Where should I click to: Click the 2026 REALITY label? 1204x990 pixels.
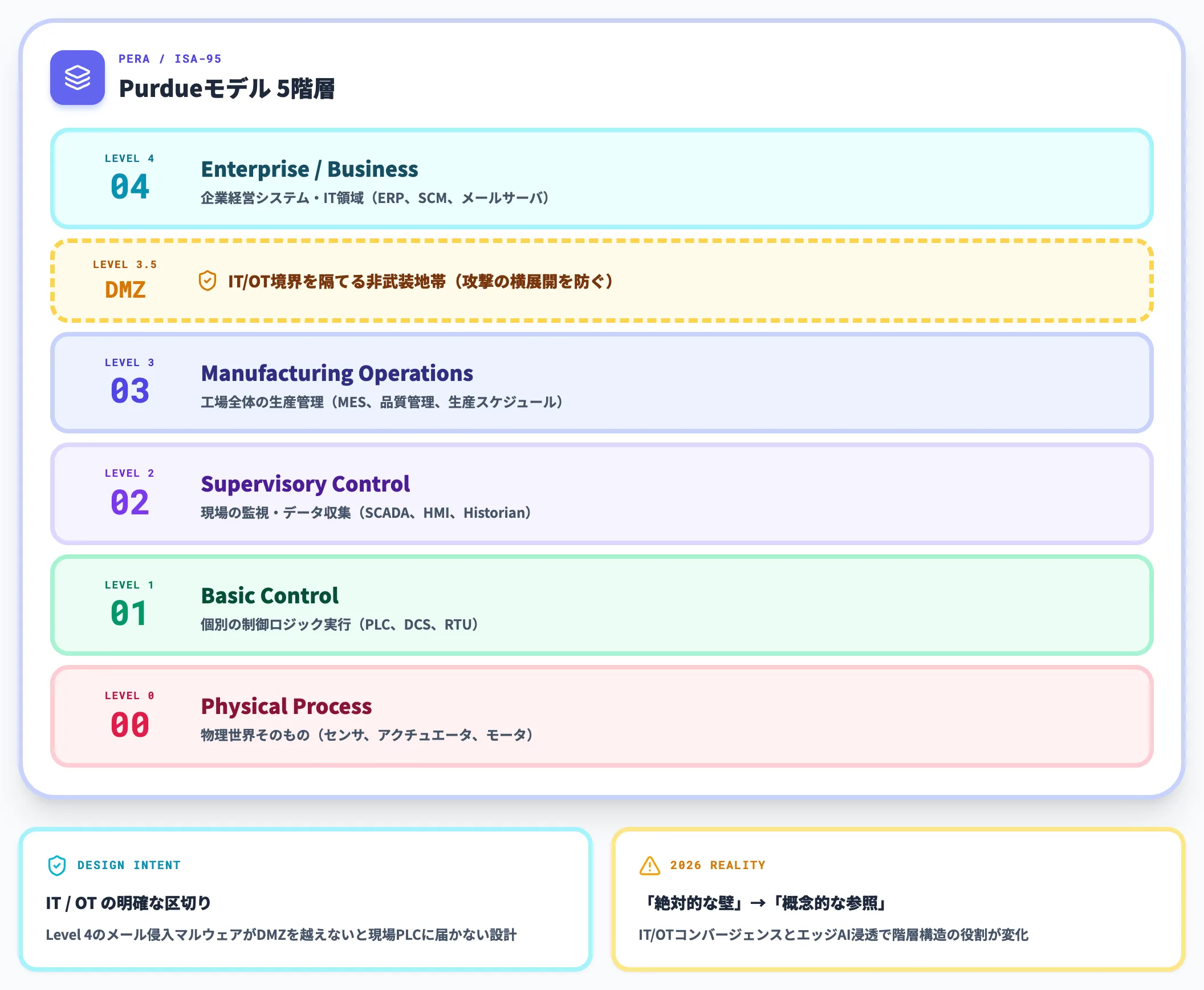point(718,865)
